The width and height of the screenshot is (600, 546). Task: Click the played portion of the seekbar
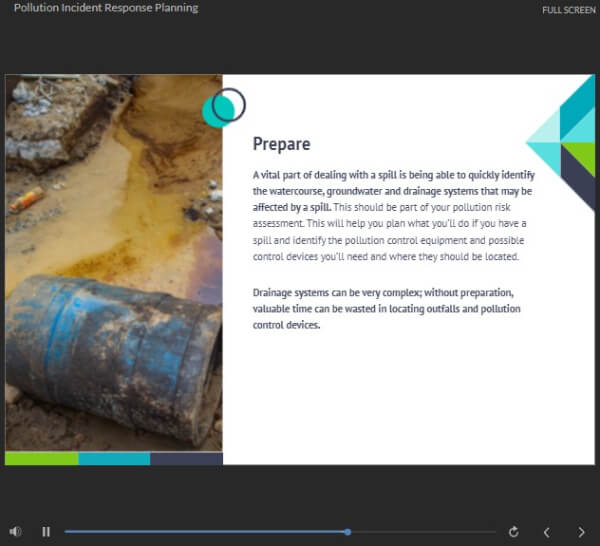click(x=200, y=532)
